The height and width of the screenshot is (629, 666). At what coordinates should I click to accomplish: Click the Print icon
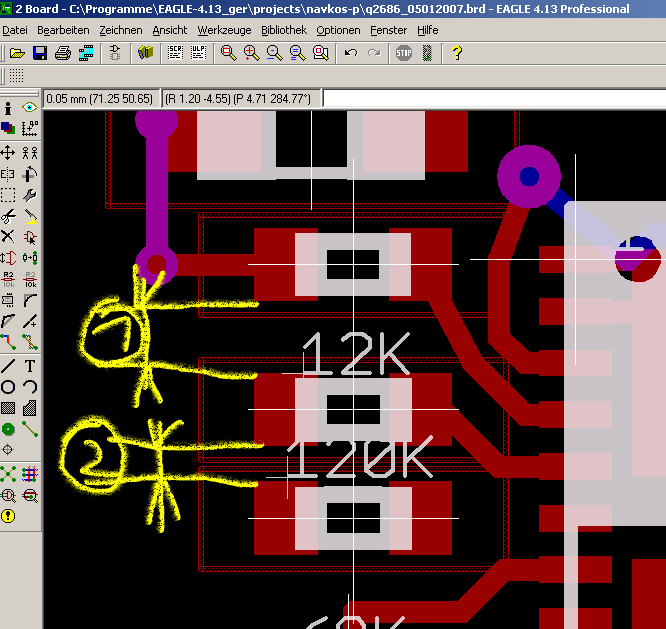pos(63,53)
